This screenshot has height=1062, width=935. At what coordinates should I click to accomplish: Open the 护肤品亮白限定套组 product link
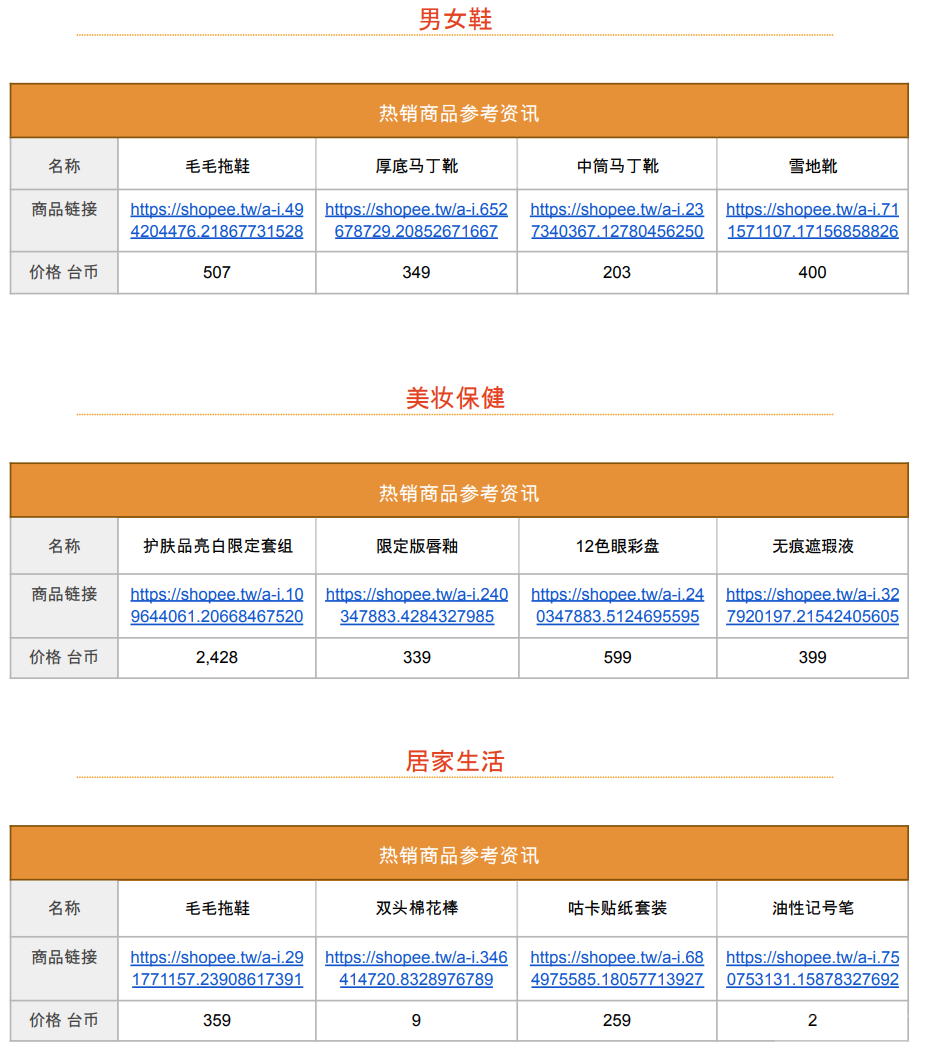click(x=215, y=604)
